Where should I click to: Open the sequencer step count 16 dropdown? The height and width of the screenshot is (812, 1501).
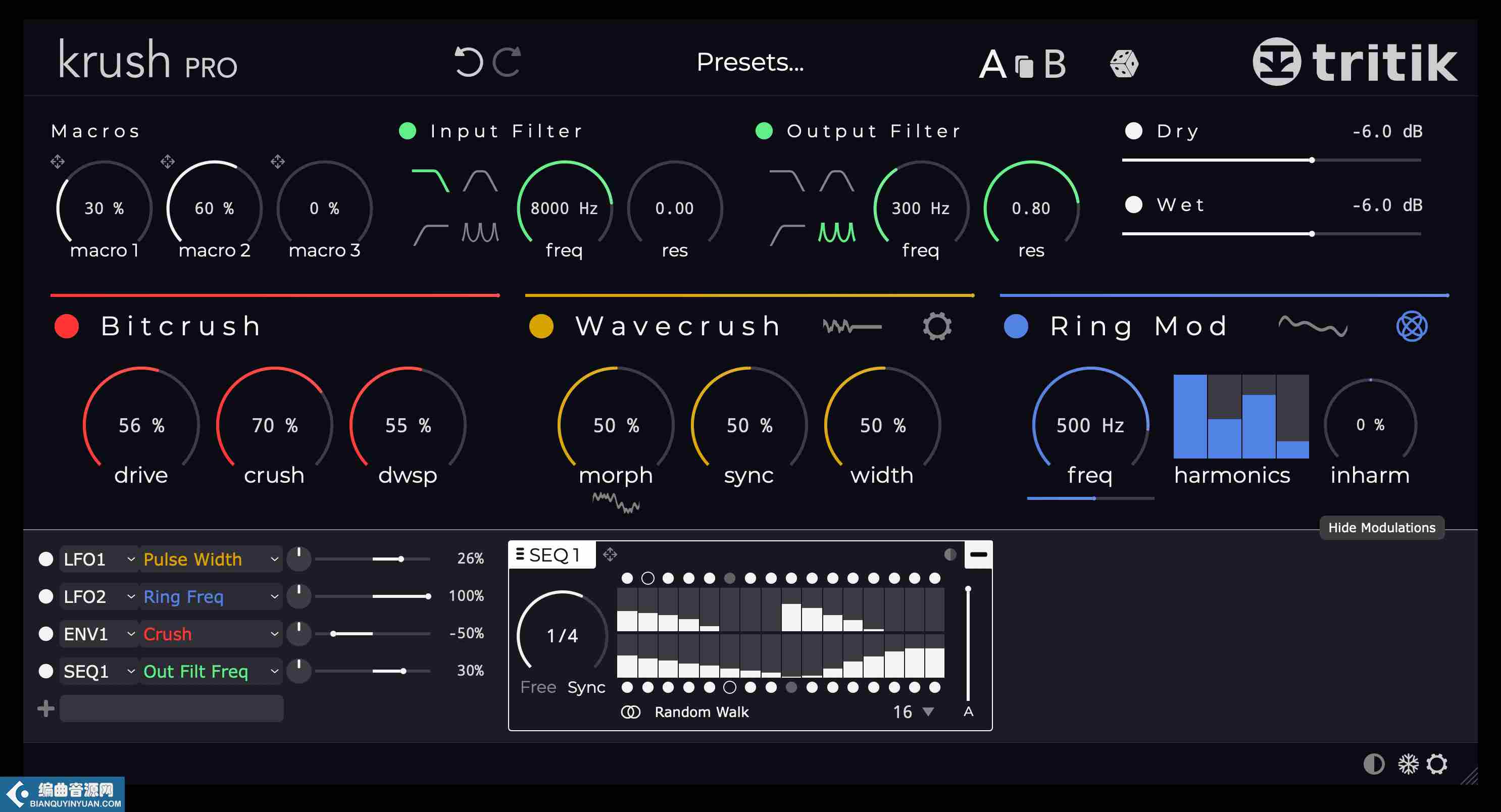tap(913, 712)
